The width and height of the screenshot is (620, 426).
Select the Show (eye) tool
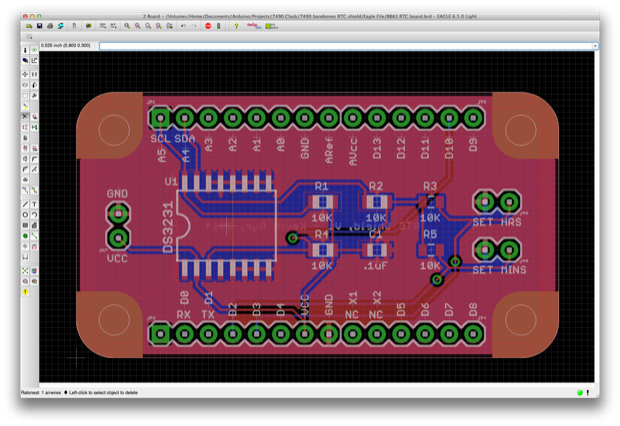[34, 50]
